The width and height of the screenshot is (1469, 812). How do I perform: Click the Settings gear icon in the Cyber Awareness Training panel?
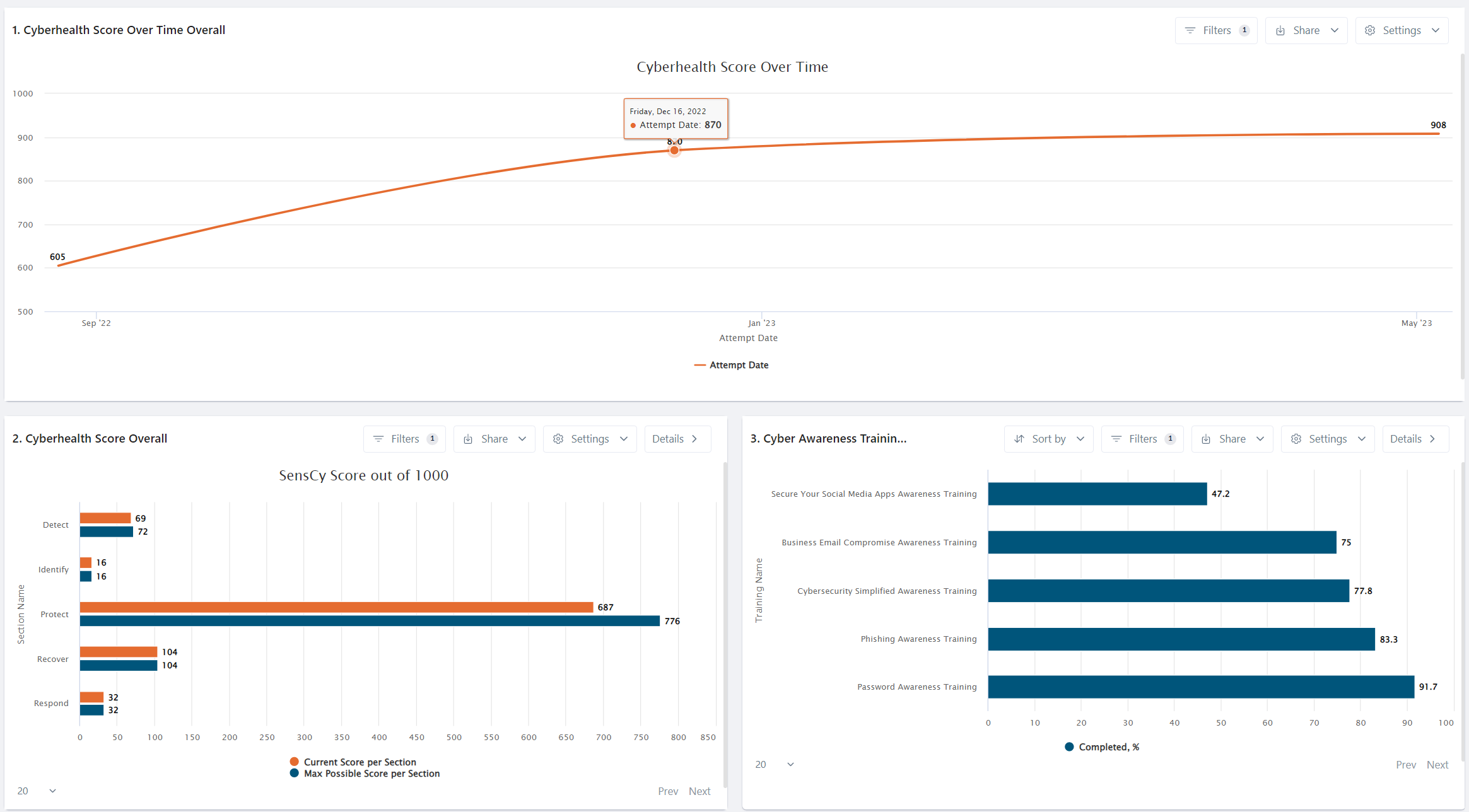pyautogui.click(x=1296, y=439)
